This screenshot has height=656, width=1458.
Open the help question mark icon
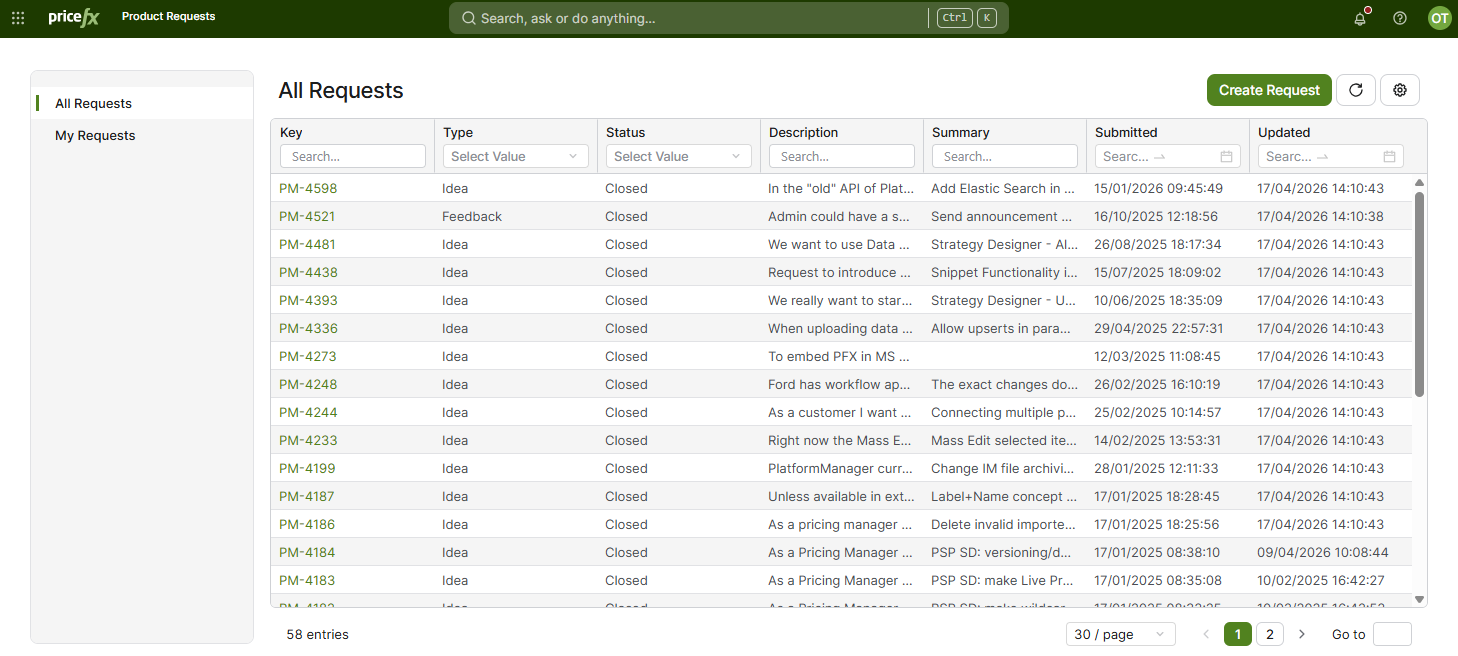(1400, 18)
